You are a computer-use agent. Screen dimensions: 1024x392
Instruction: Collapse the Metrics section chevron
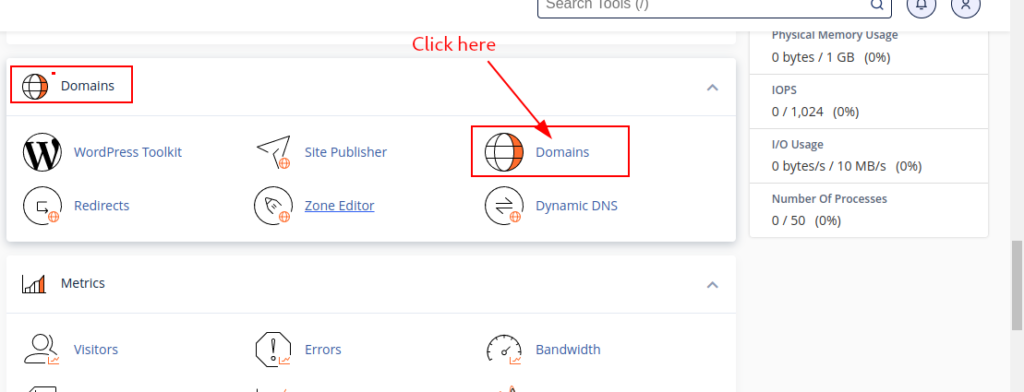click(712, 285)
